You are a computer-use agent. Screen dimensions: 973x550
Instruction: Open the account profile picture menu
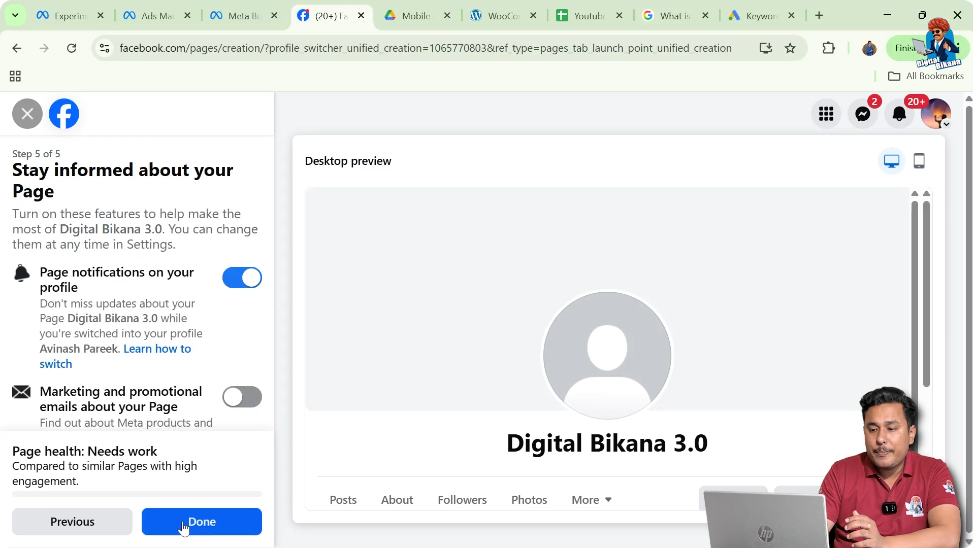[936, 114]
